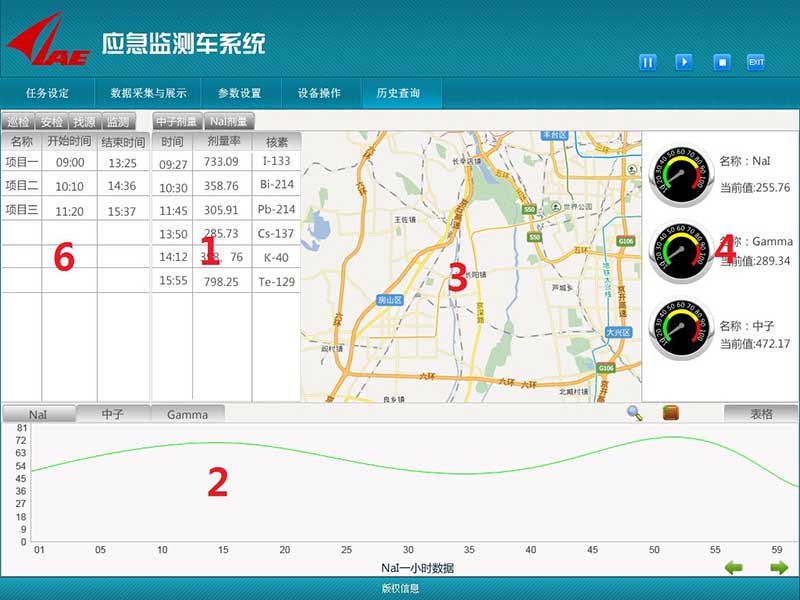Click the brown box icon above chart
Screen dimensions: 800x600
coord(670,413)
